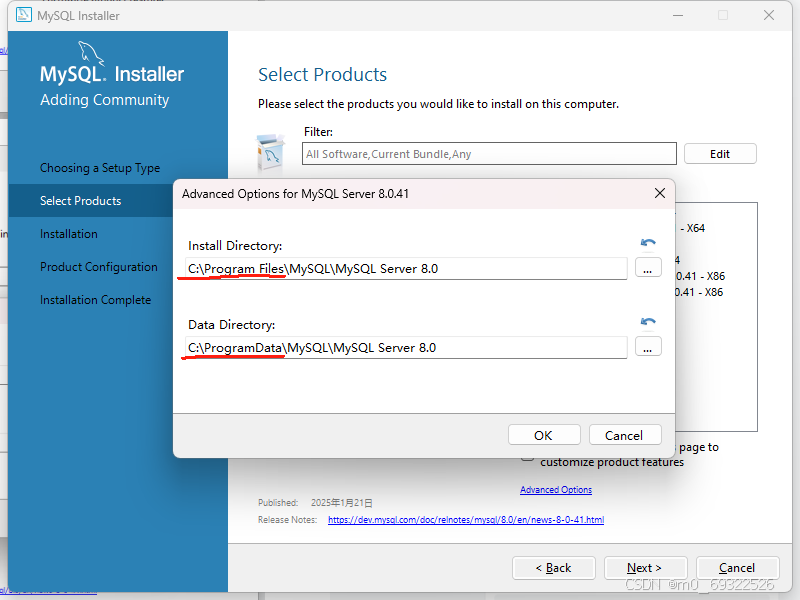Click inside the Data Directory path field

[x=406, y=347]
